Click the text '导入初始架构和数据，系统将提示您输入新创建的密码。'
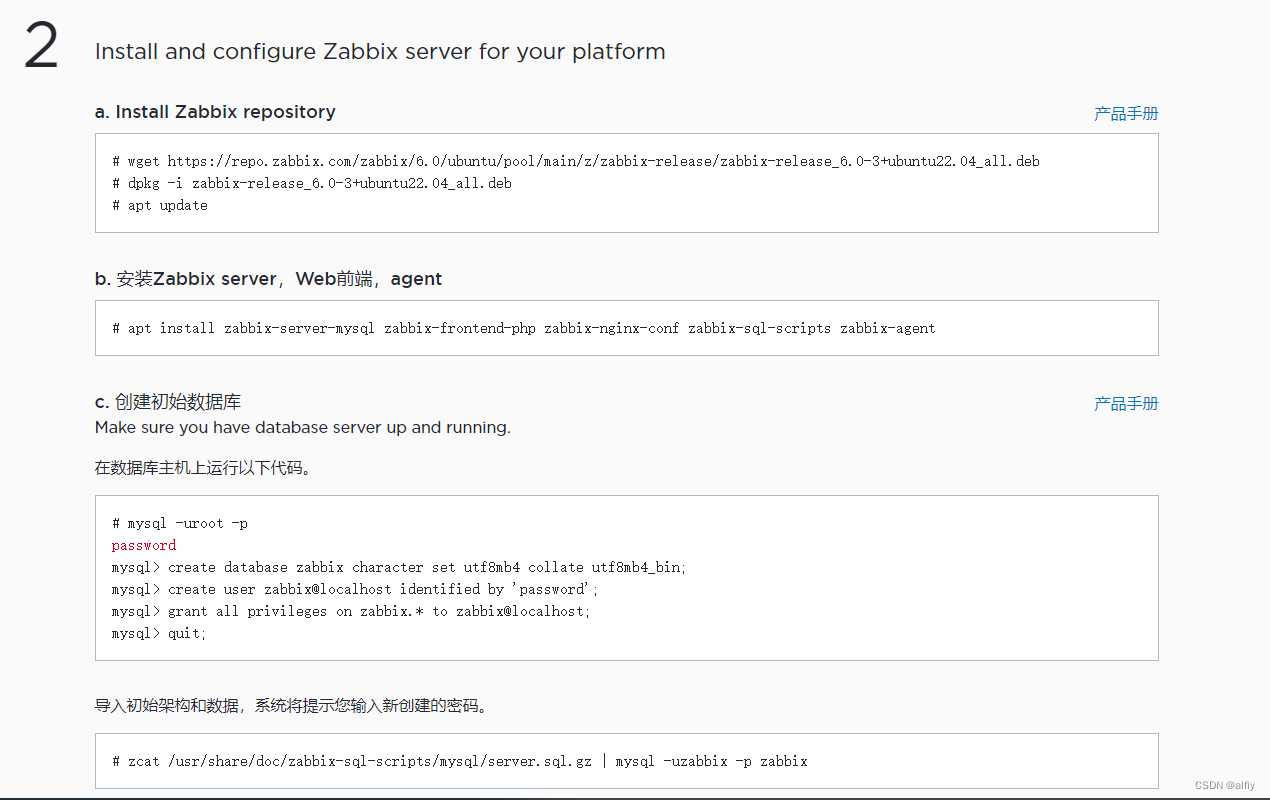The image size is (1270, 800). coord(292,706)
